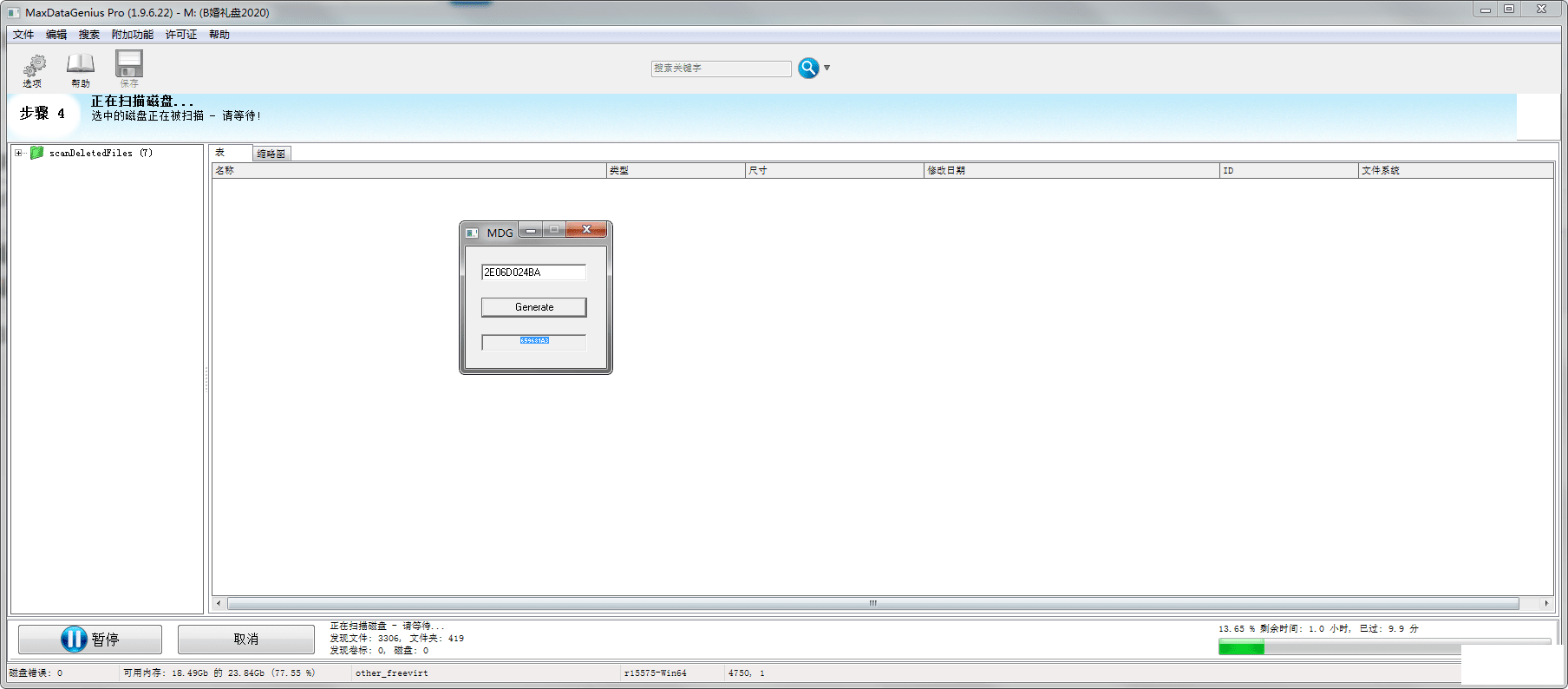Sort by the 修改日期 column header
1568x689 pixels.
[1072, 170]
